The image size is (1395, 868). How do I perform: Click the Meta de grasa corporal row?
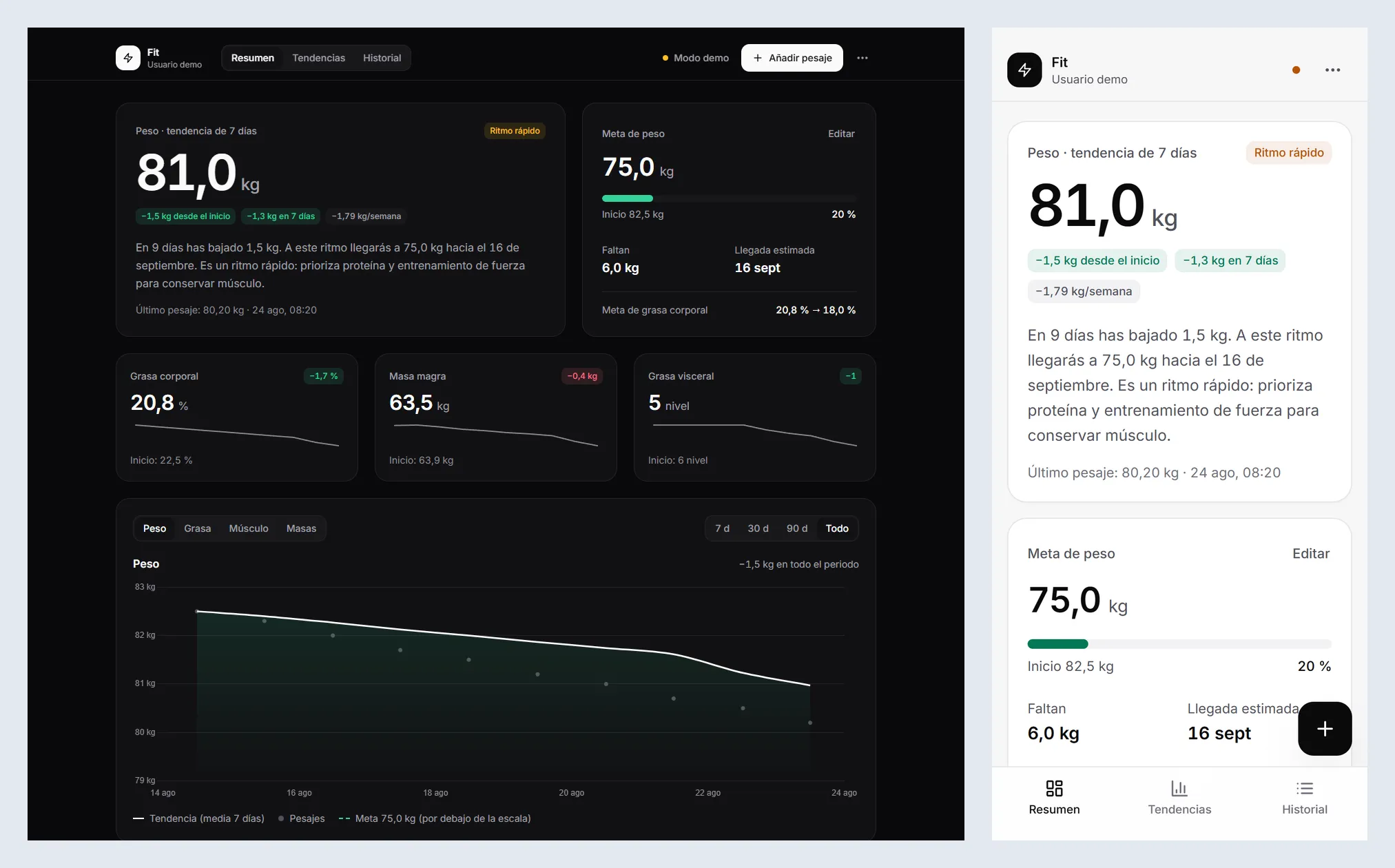(729, 310)
